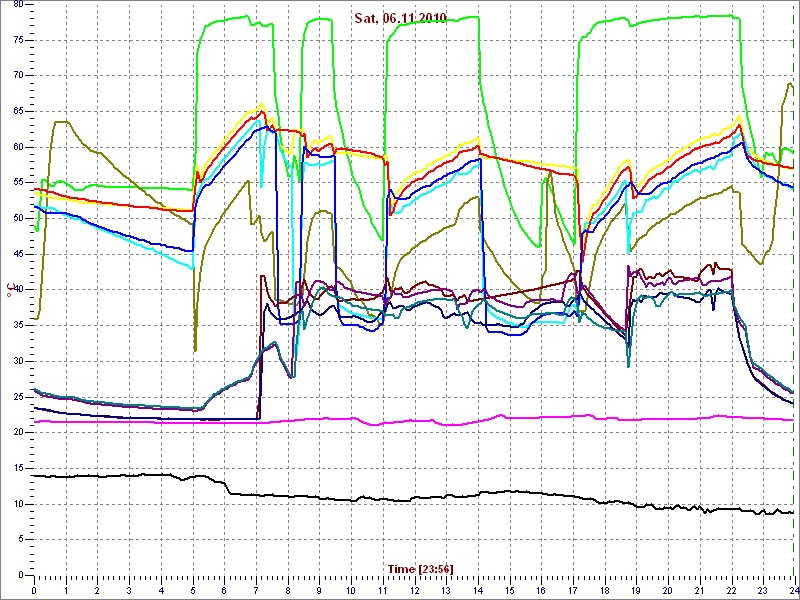The image size is (800, 600).
Task: Pick hour 13 label on time axis
Action: pyautogui.click(x=446, y=589)
